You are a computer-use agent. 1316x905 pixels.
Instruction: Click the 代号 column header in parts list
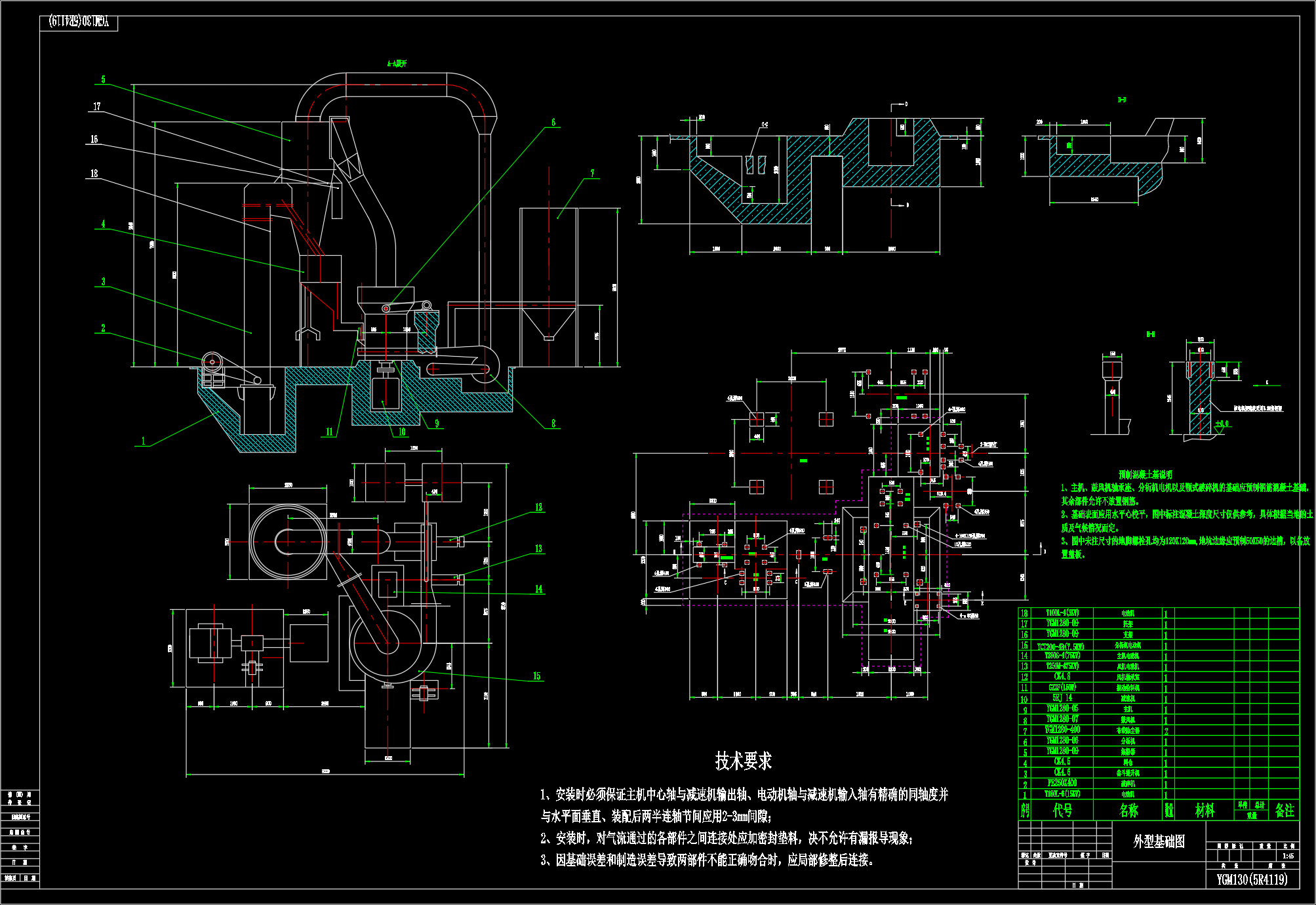click(x=1062, y=811)
